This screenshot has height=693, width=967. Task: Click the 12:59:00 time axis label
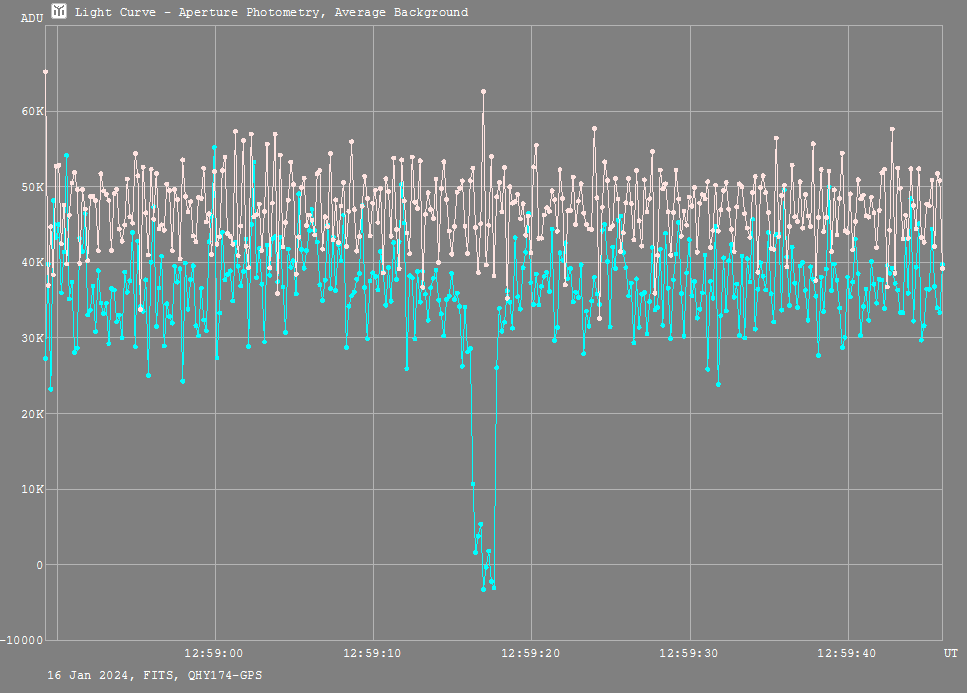213,654
